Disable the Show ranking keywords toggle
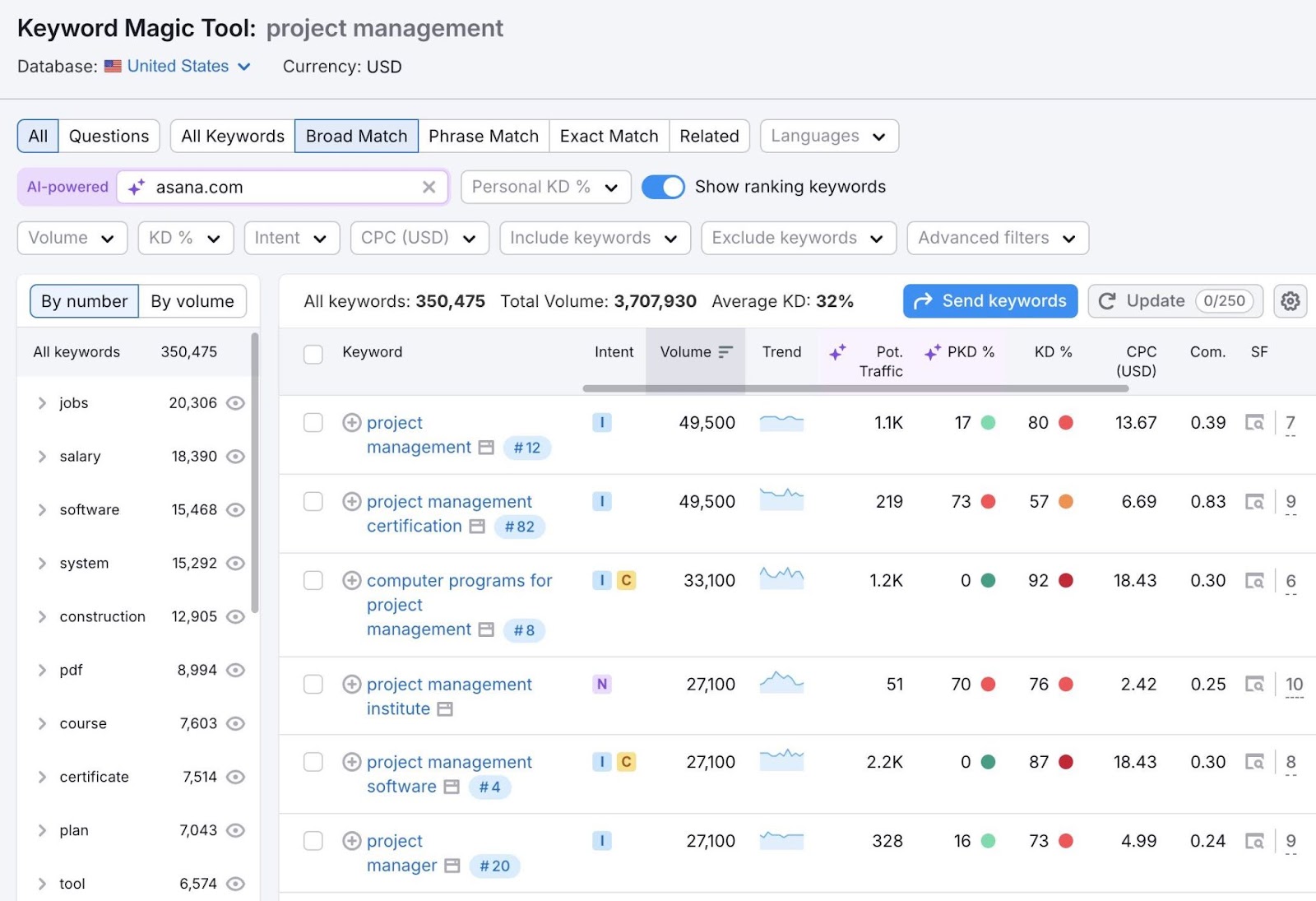 pos(663,187)
